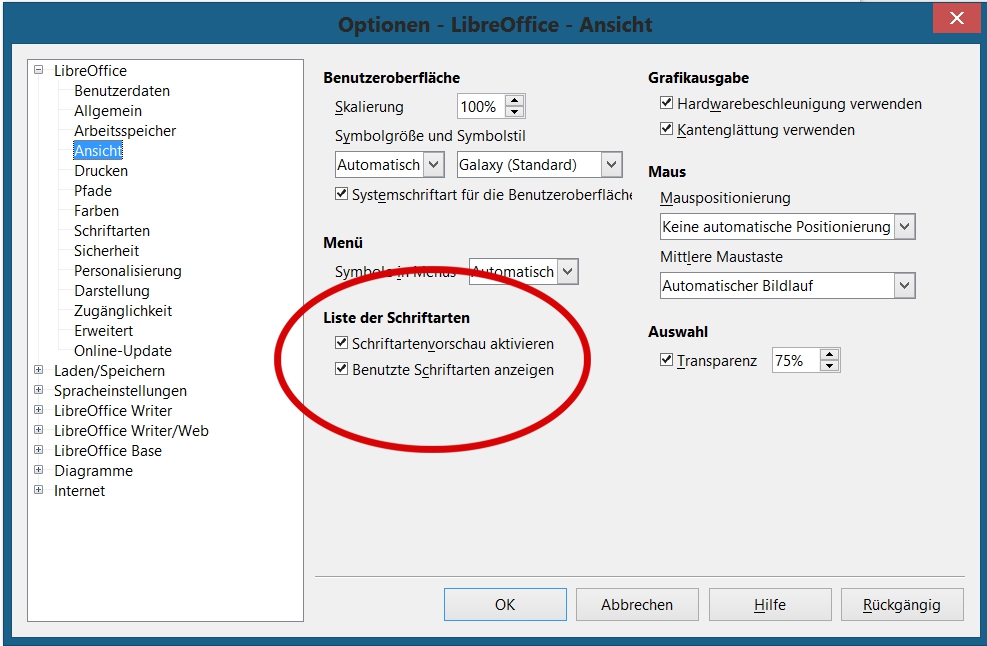Click the Abbrechen button
Screen dimensions: 987x646
tap(637, 604)
